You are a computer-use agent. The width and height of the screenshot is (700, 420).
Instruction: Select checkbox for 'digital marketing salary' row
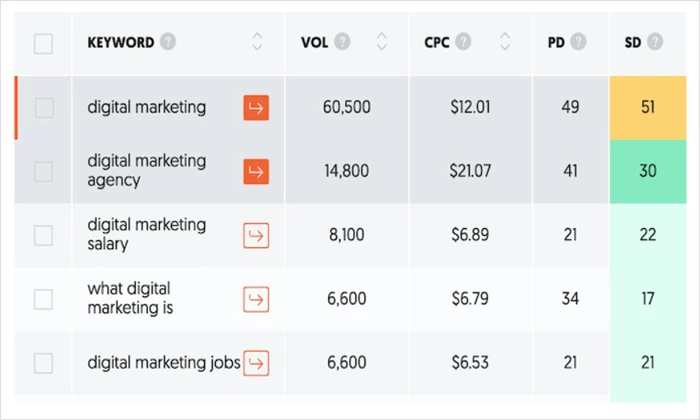click(x=44, y=235)
